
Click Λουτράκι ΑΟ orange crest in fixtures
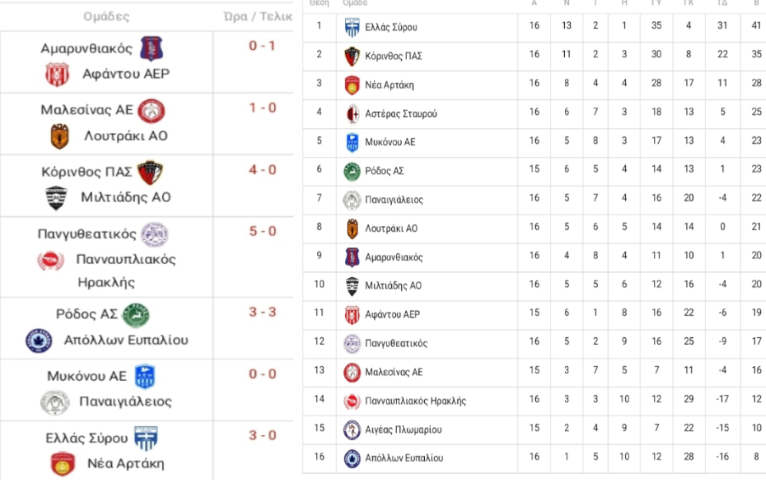coord(60,136)
